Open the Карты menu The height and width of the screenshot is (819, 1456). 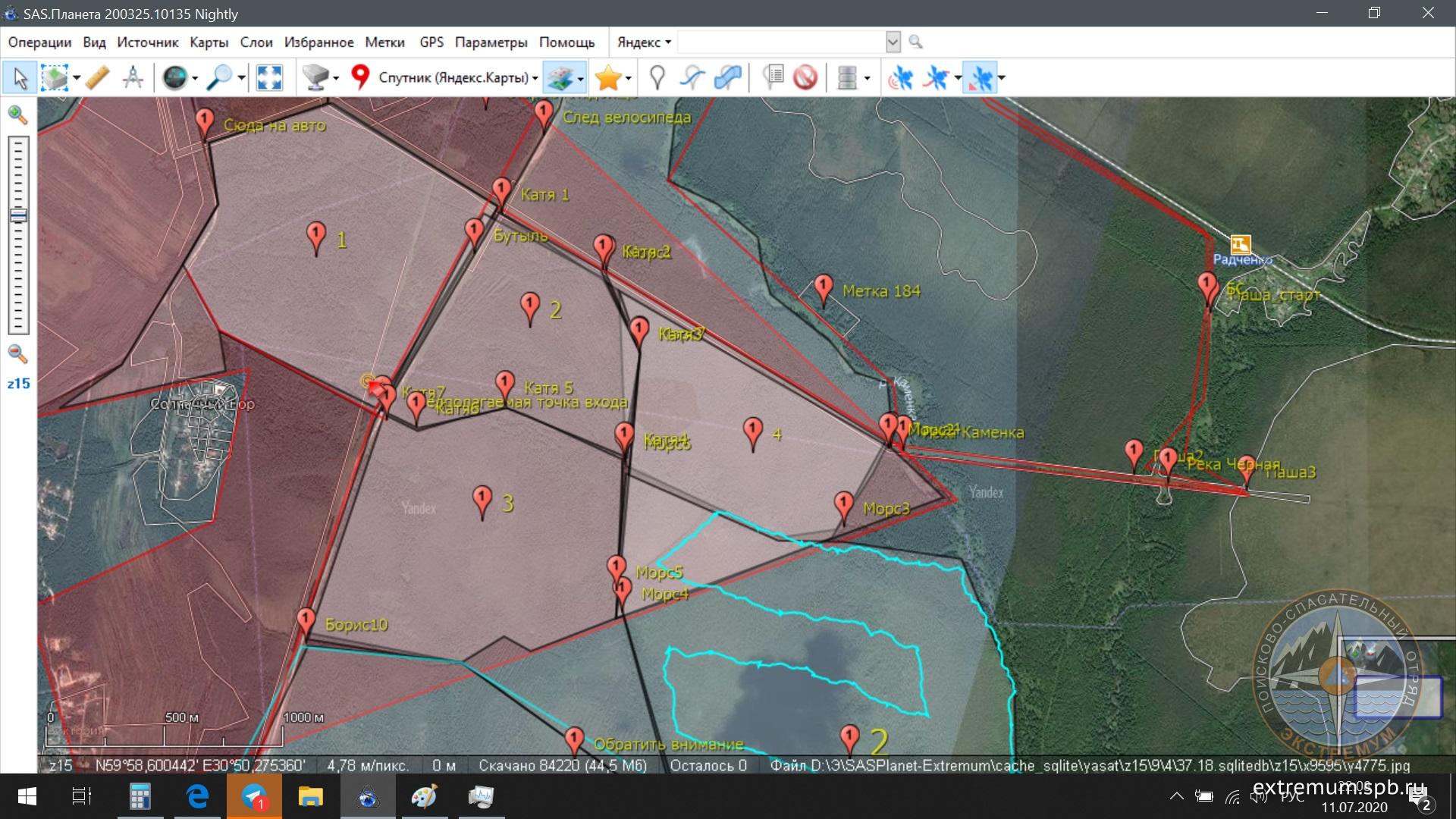point(209,42)
